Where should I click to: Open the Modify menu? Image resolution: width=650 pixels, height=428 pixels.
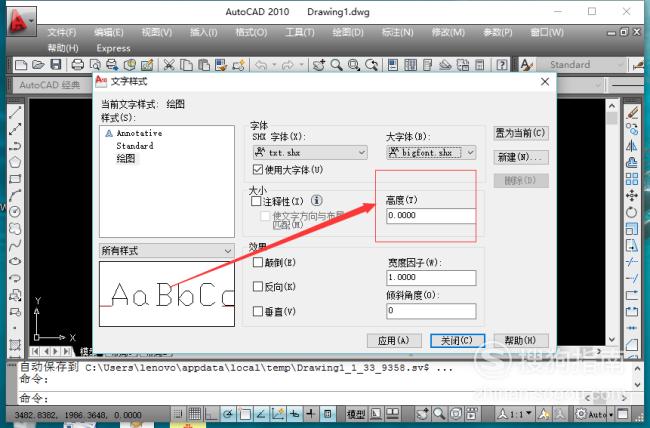(x=449, y=32)
